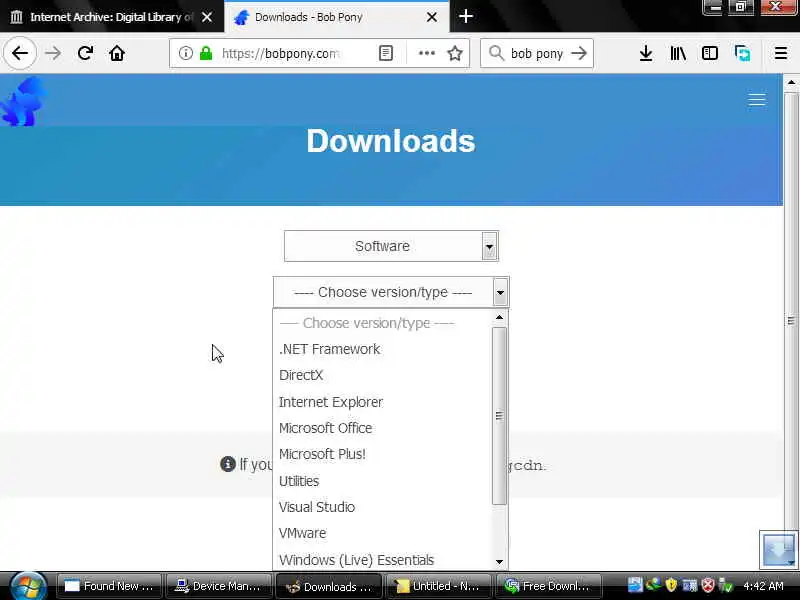Viewport: 800px width, 600px height.
Task: Open the Library bookmarks and history icon
Action: coord(678,53)
